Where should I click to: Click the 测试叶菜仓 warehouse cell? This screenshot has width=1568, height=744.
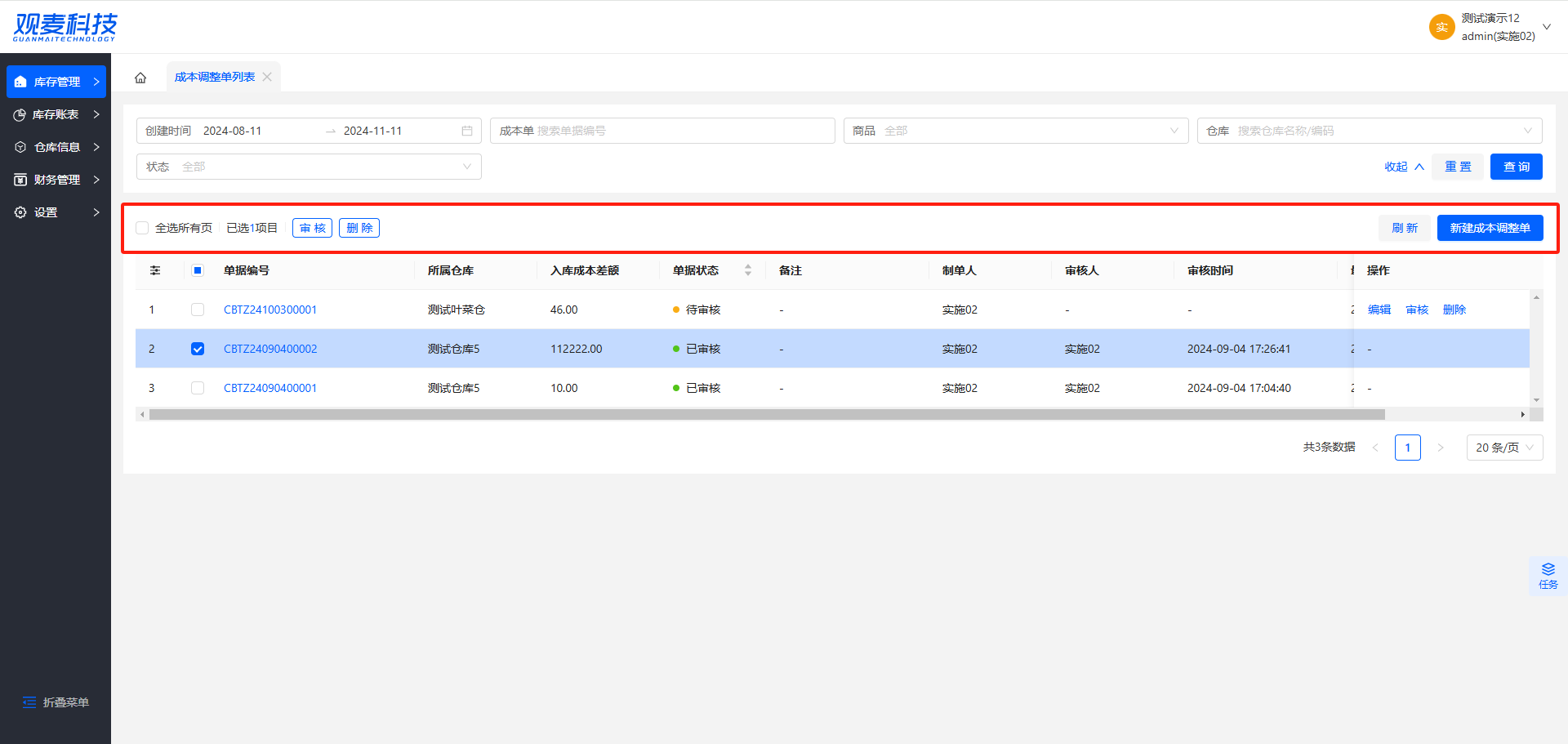457,310
